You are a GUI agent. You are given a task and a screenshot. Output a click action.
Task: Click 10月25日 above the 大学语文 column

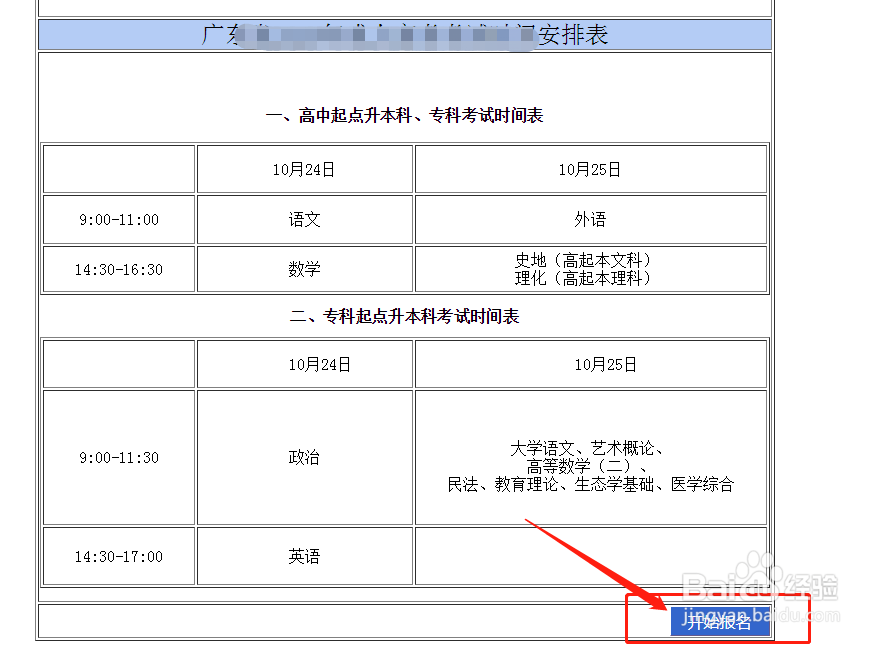pos(606,365)
